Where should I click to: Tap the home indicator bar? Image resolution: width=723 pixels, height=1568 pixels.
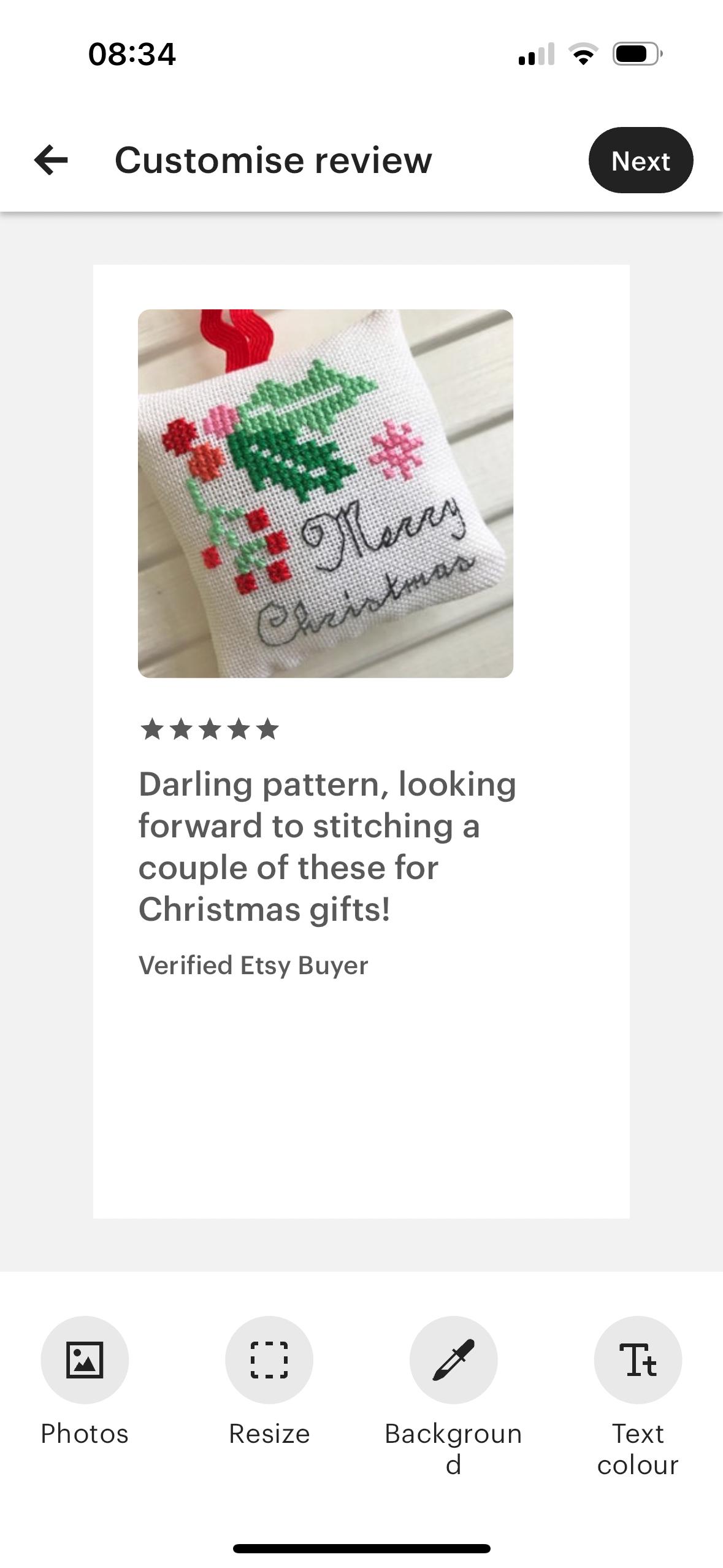(362, 1548)
